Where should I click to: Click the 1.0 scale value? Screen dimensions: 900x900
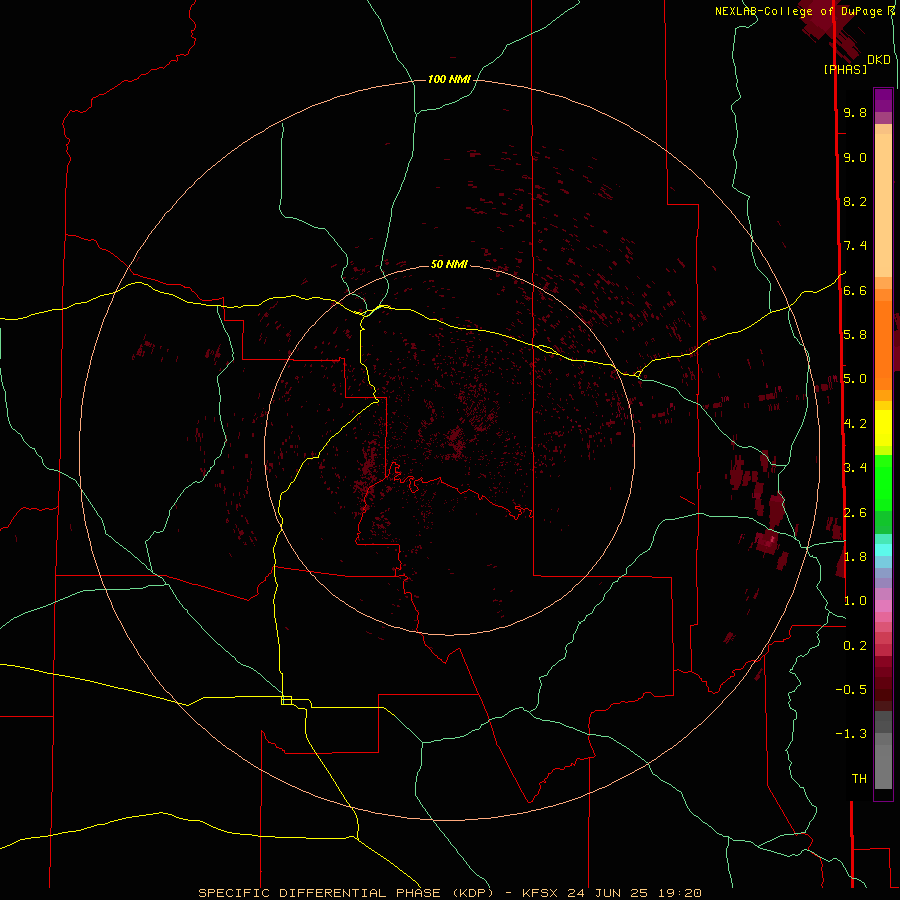[855, 601]
